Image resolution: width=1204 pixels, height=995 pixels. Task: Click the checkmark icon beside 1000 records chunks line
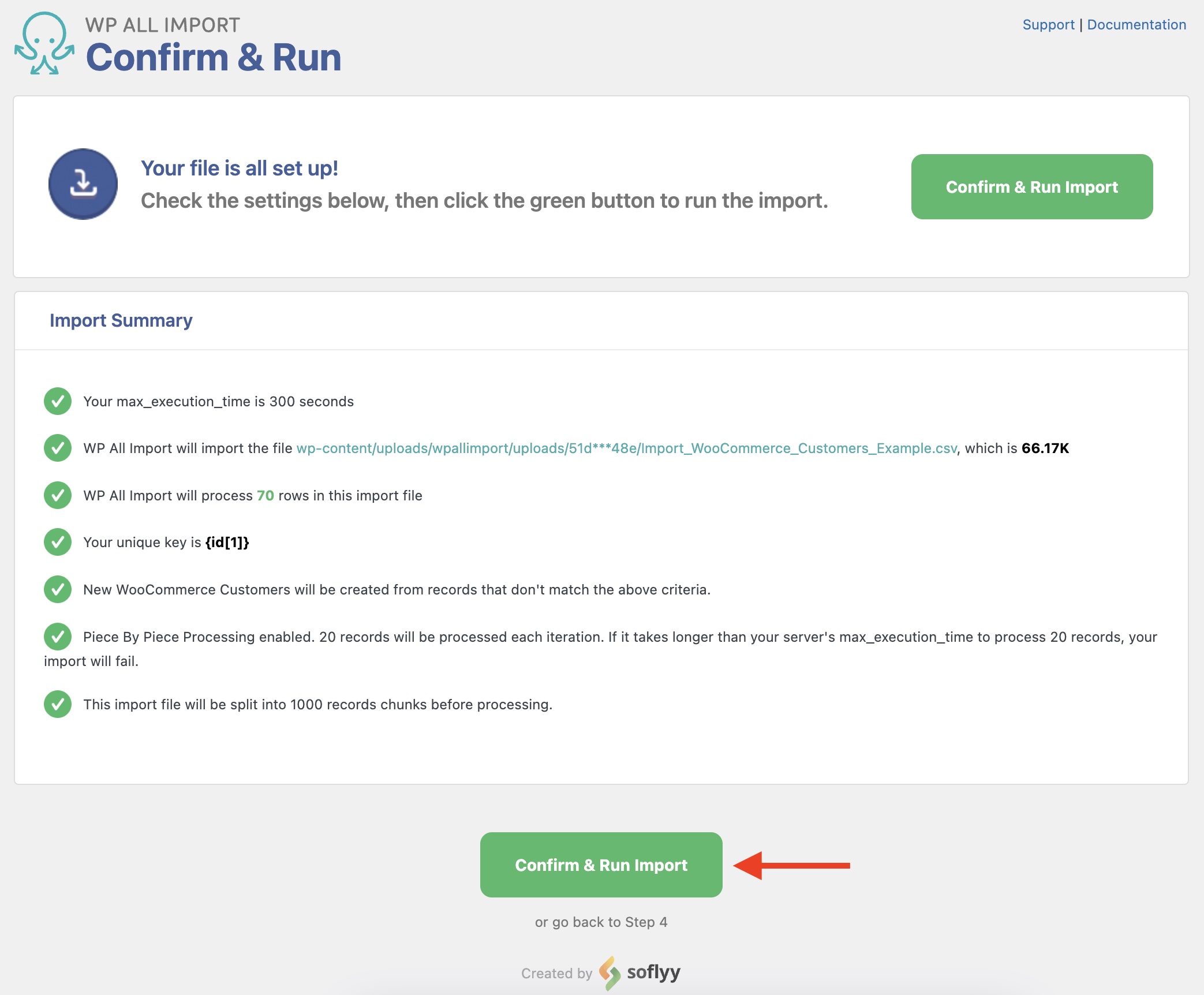click(58, 704)
